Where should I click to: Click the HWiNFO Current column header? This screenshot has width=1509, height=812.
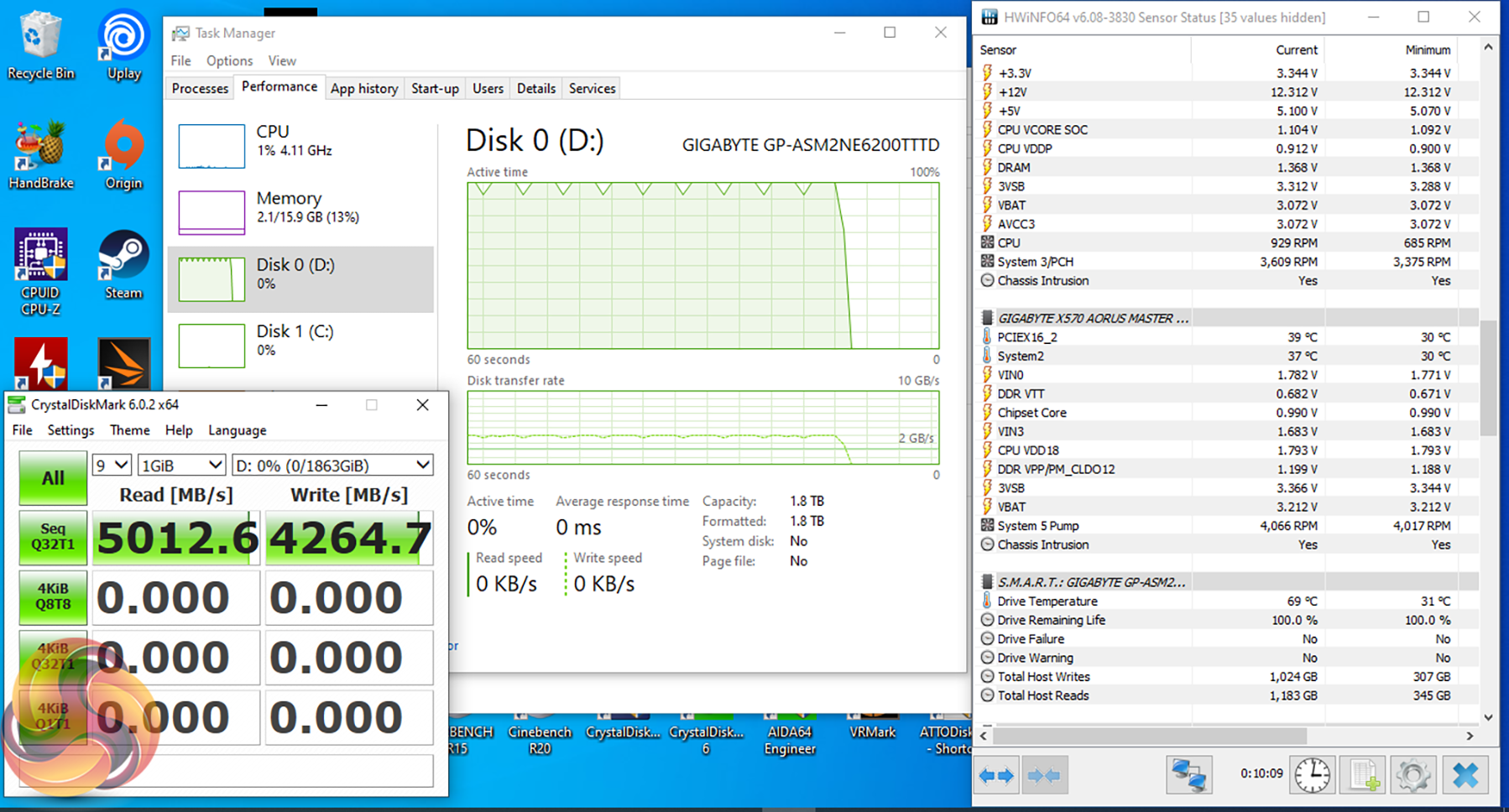pos(1258,50)
